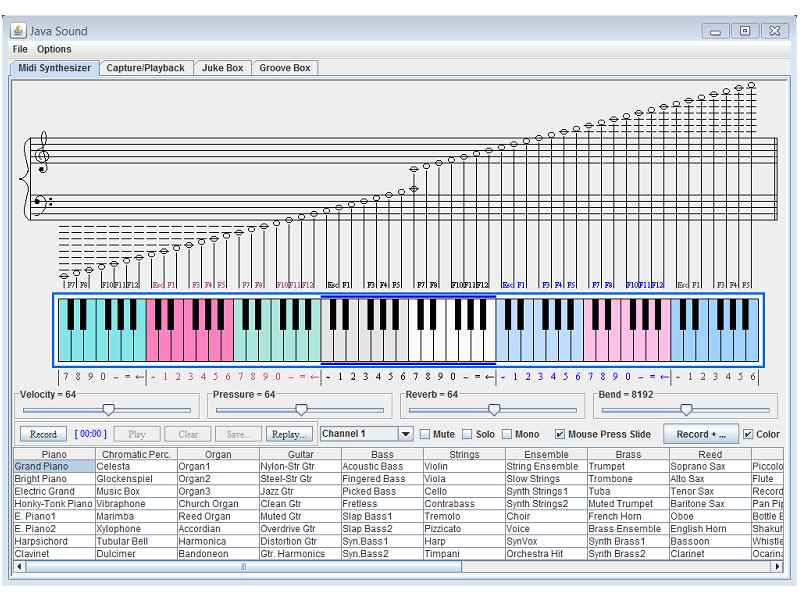
Task: Switch to the Capture/Playback tab
Action: (x=146, y=68)
